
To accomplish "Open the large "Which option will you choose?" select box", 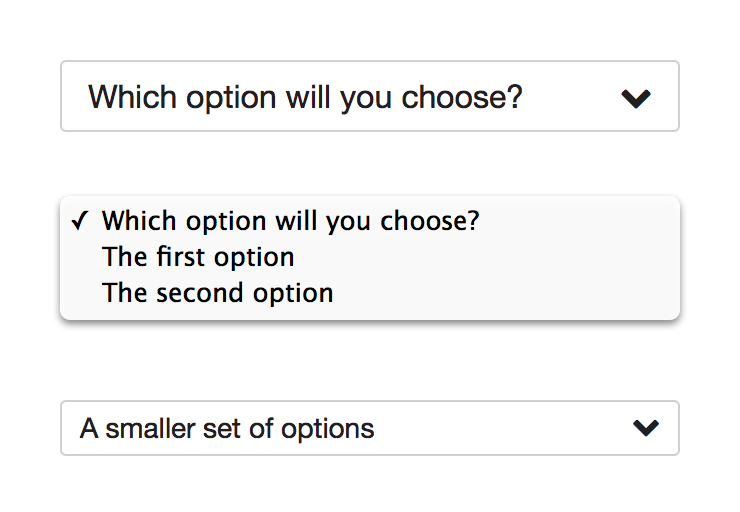I will [x=369, y=96].
